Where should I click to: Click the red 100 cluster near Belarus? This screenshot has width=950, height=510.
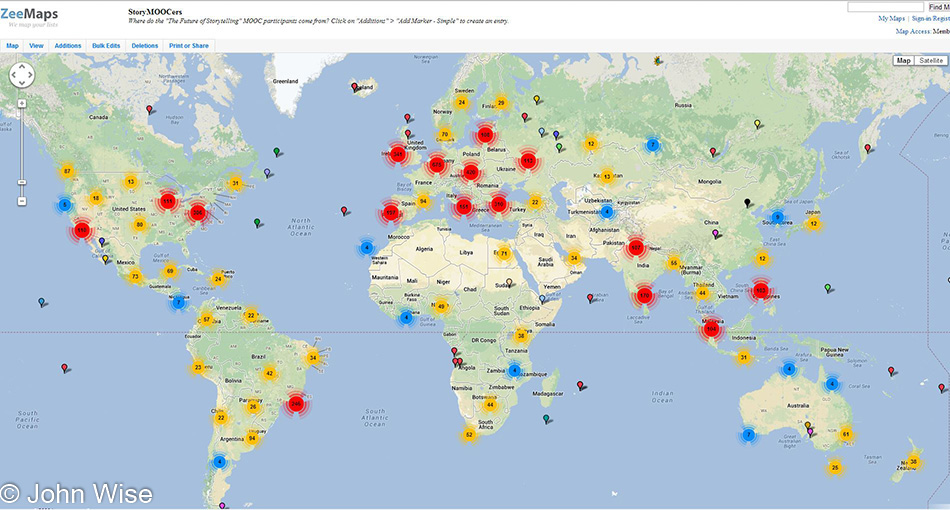(x=485, y=135)
